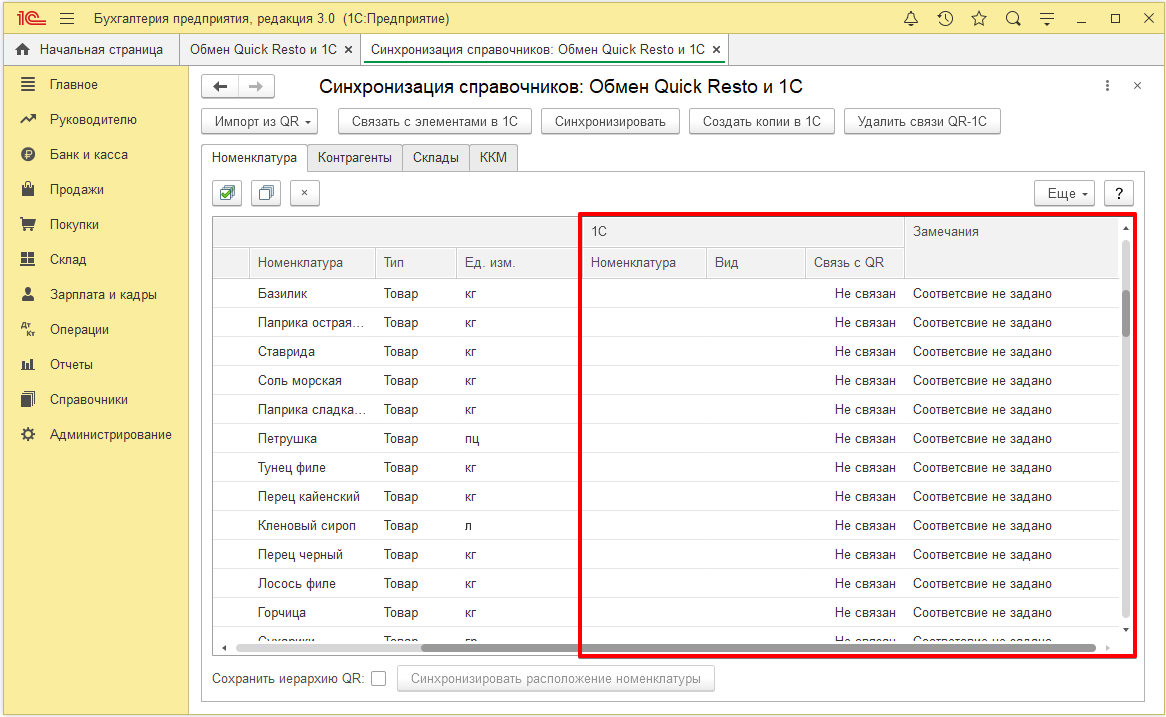The width and height of the screenshot is (1166, 717).
Task: Click Удалить связи QR-1C button
Action: pyautogui.click(x=922, y=122)
